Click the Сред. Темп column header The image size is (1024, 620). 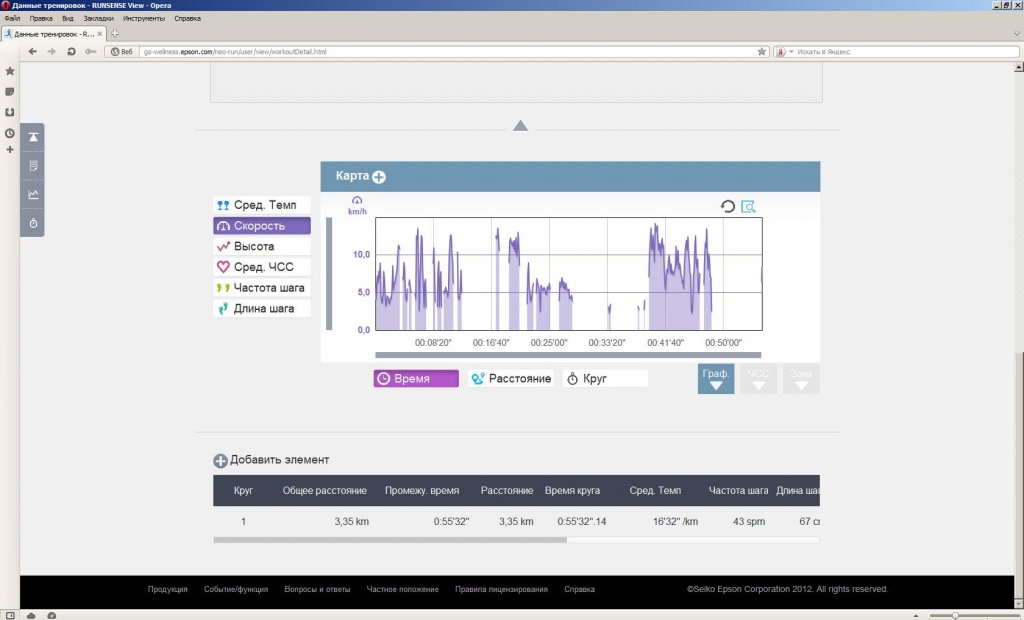click(655, 491)
